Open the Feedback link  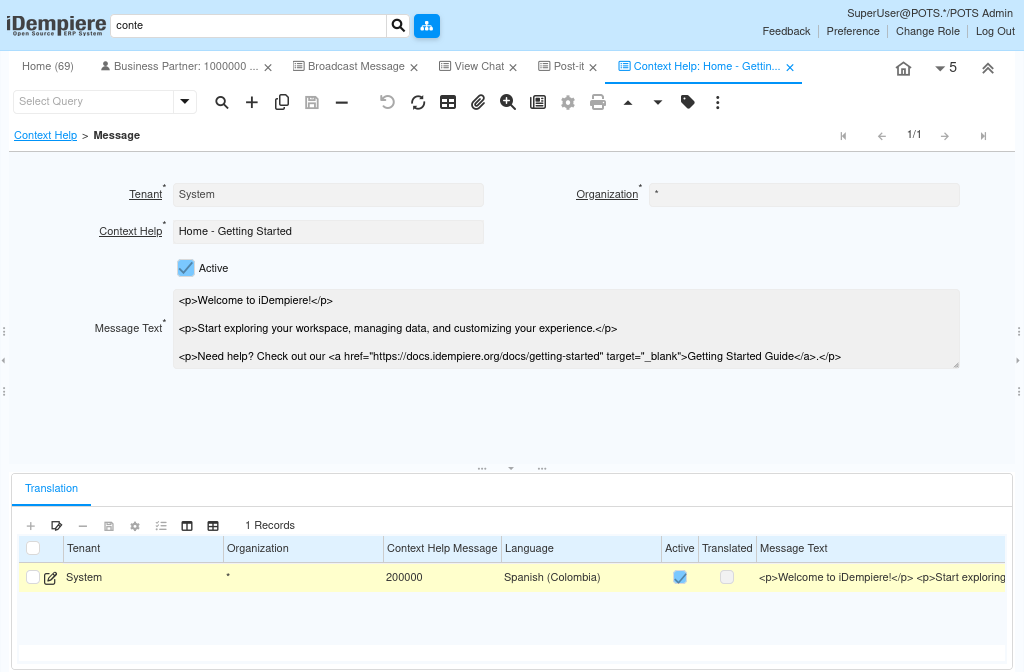(x=786, y=31)
